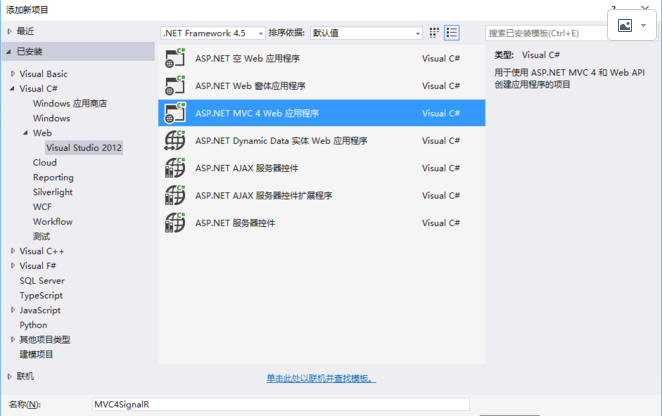This screenshot has height=416, width=662.
Task: Choose ASP.NET 空 Web 应用程序 template name
Action: coord(247,58)
